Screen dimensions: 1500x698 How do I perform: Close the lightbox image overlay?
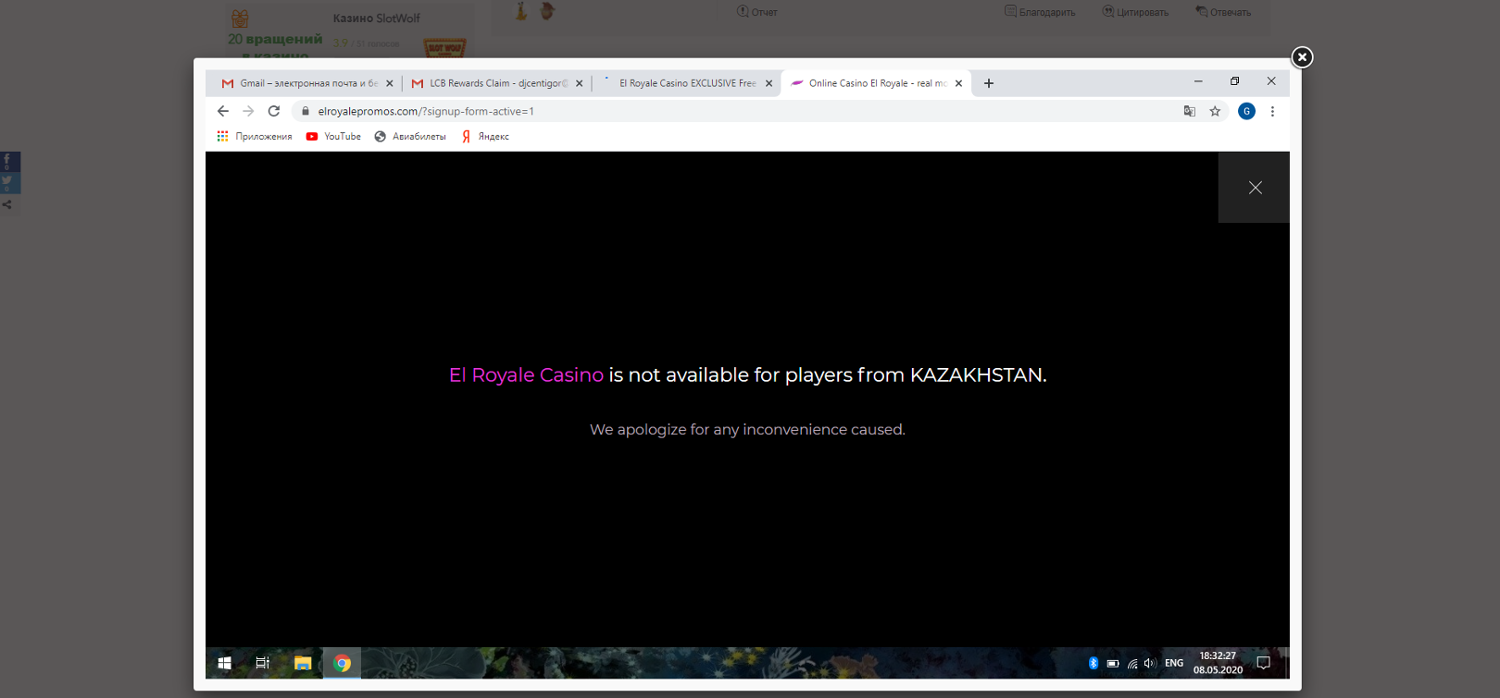point(1301,57)
